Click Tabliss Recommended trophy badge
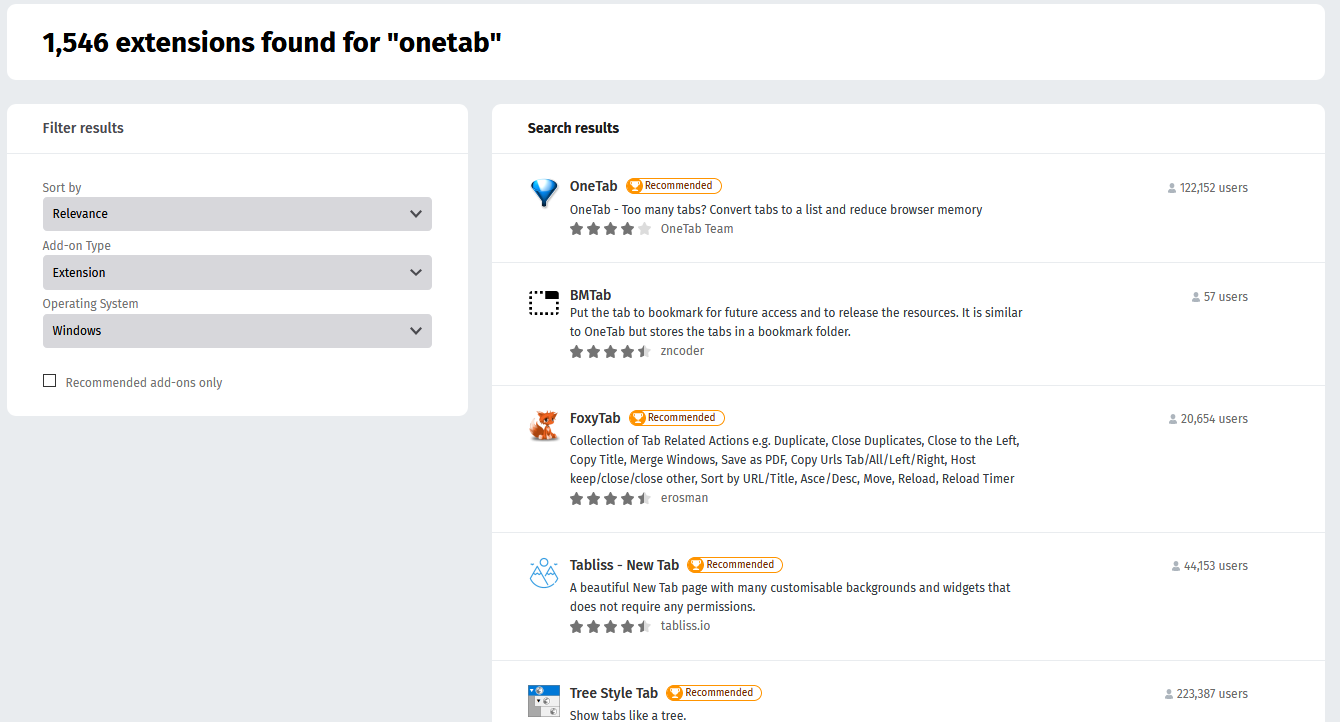Viewport: 1340px width, 722px height. 735,565
